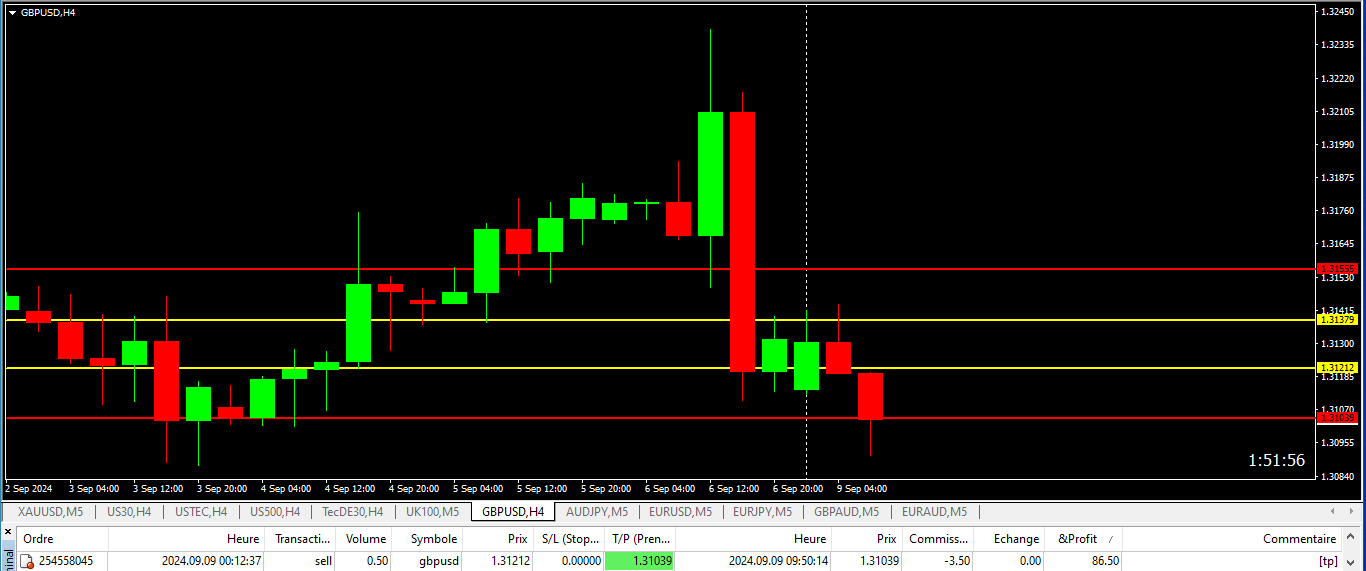This screenshot has width=1366, height=571.
Task: Switch to the US30,H4 chart tab
Action: coord(129,512)
